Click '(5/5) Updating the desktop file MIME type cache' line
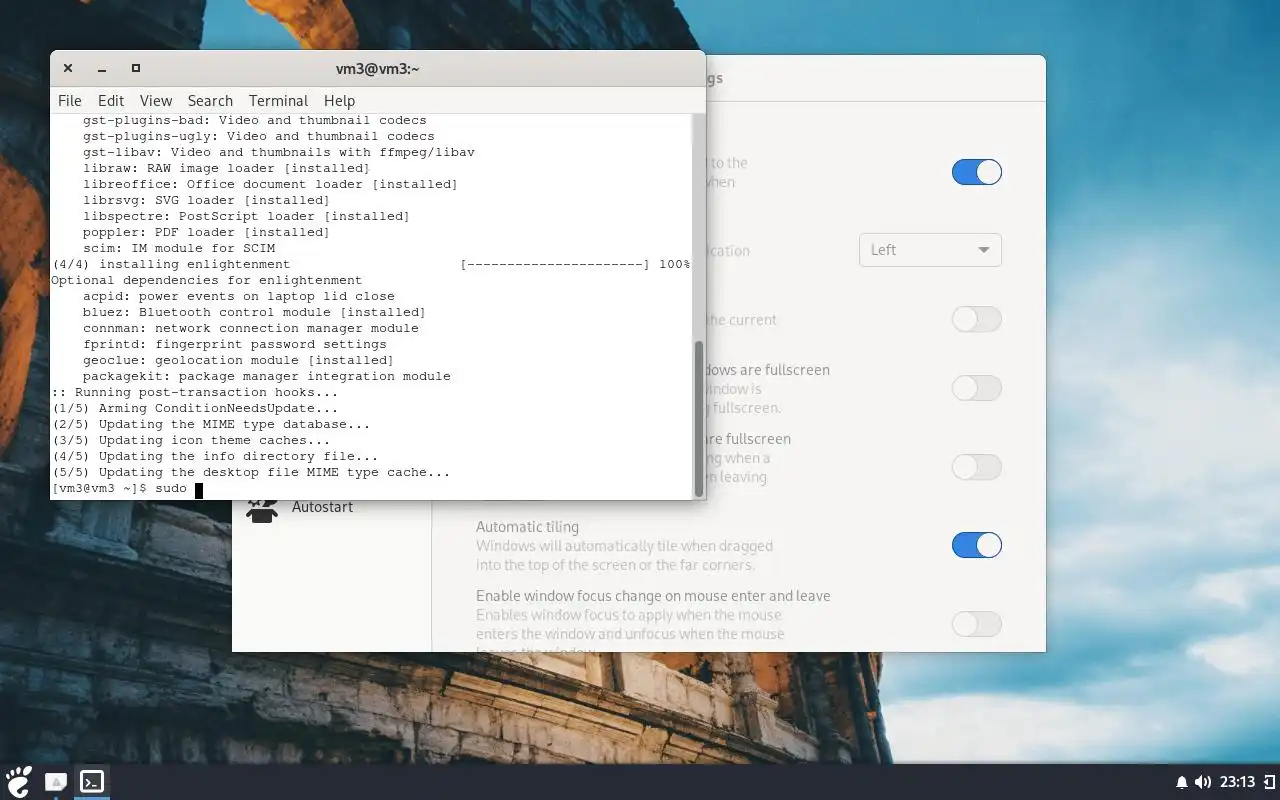 point(251,472)
